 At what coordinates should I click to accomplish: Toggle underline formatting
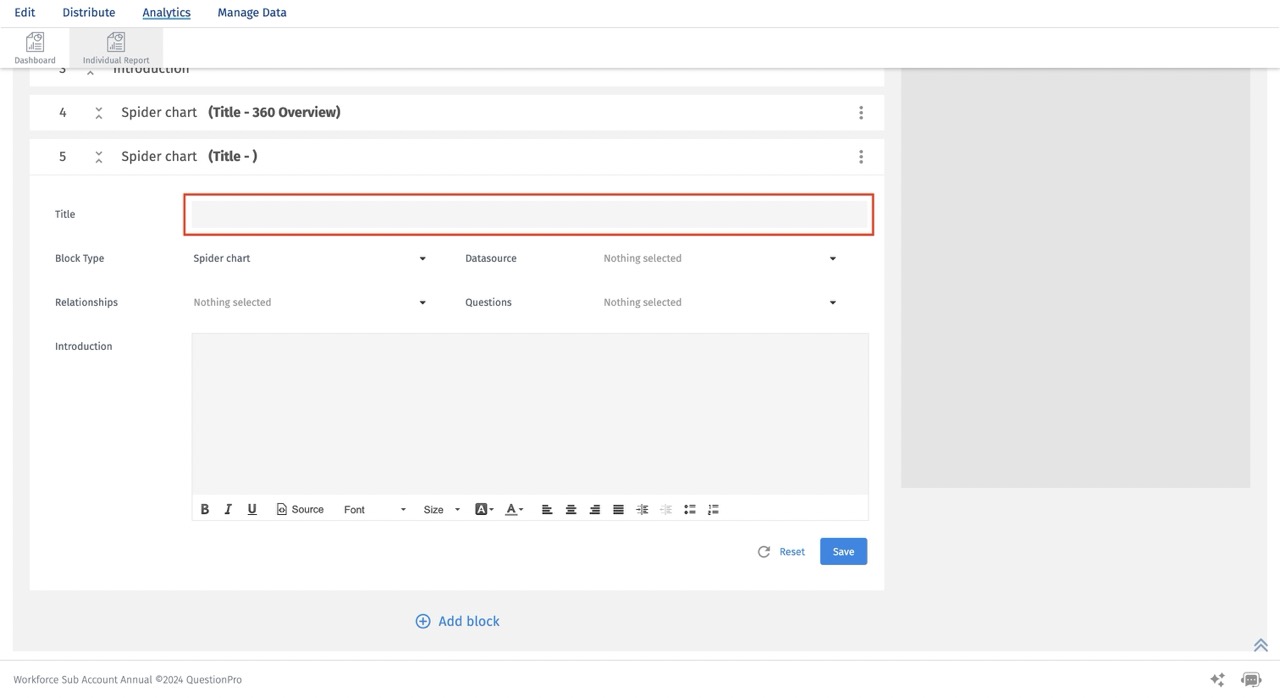click(252, 509)
